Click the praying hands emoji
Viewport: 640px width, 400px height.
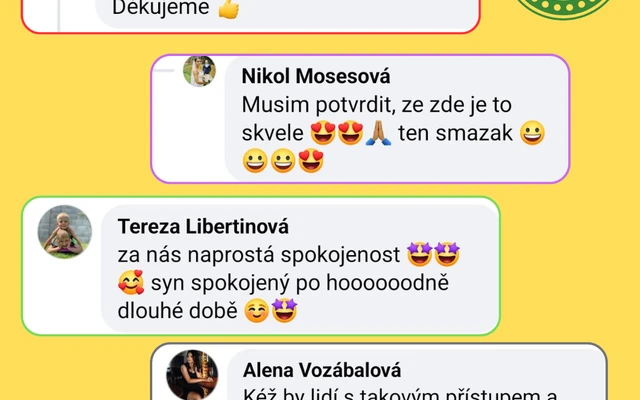coord(378,133)
